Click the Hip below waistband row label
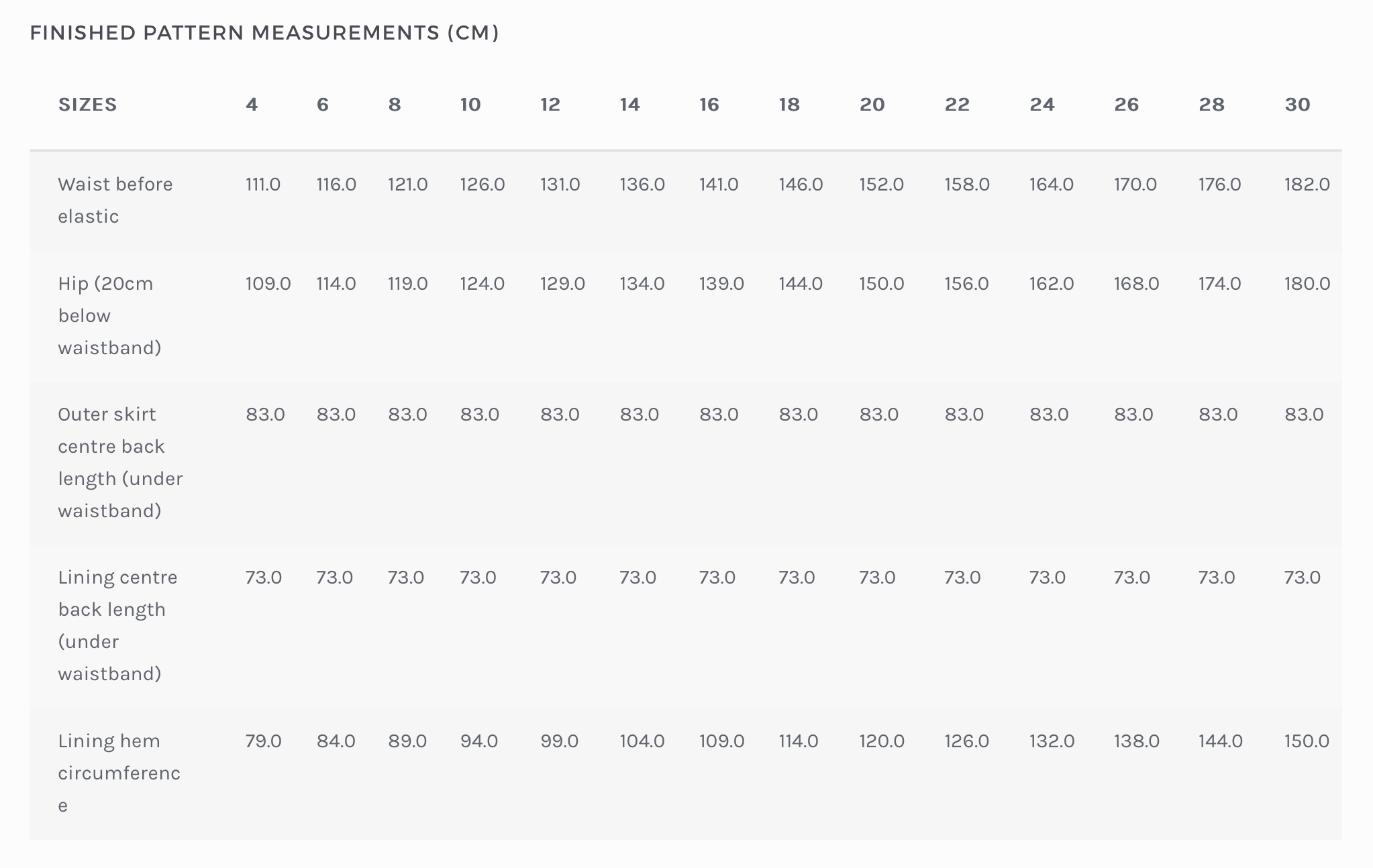 pos(109,315)
